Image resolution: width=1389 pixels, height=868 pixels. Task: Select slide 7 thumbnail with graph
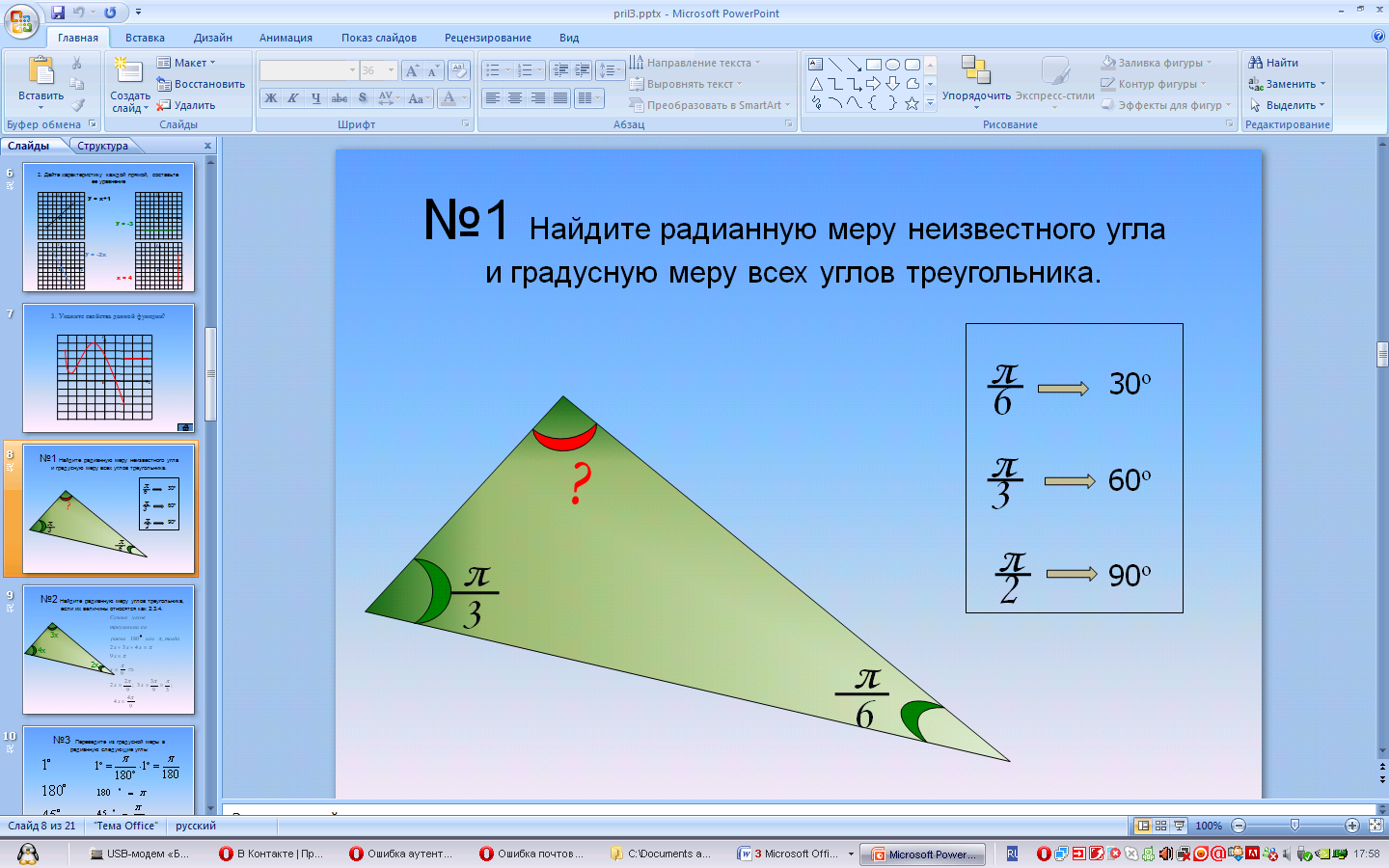point(108,368)
